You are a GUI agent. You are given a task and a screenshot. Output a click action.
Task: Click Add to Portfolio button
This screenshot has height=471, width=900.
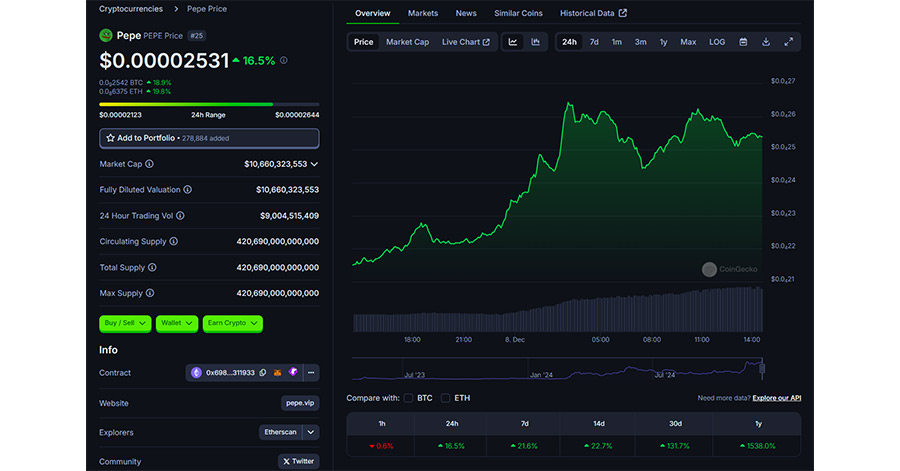209,138
